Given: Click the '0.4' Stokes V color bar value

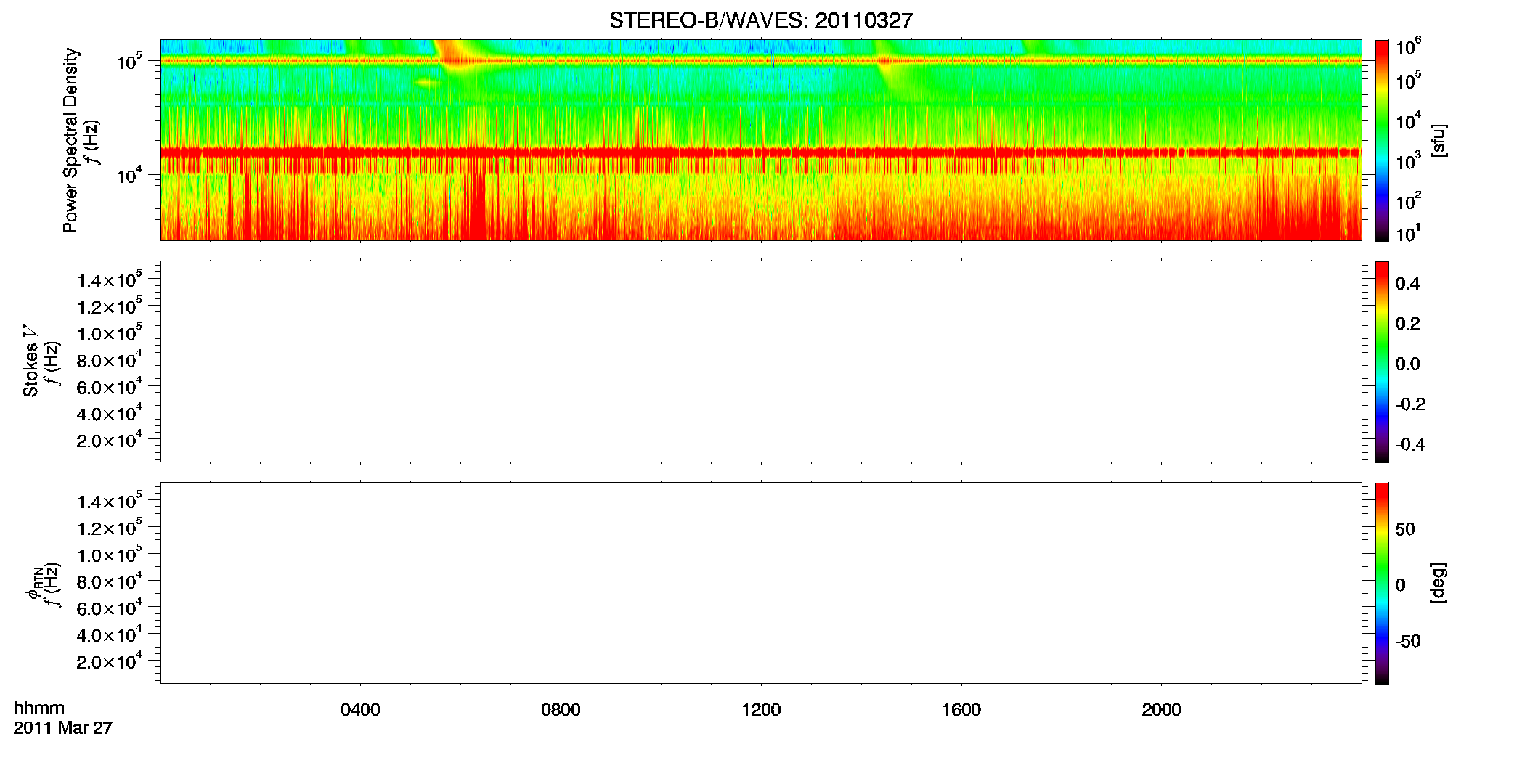Looking at the screenshot, I should tap(1407, 284).
